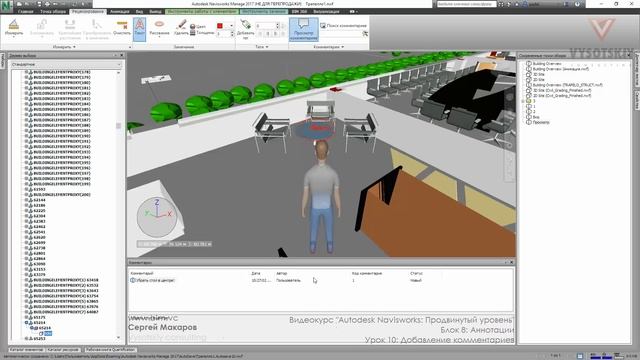
Task: Switch to Каталог элементов bottom tab
Action: point(26,350)
